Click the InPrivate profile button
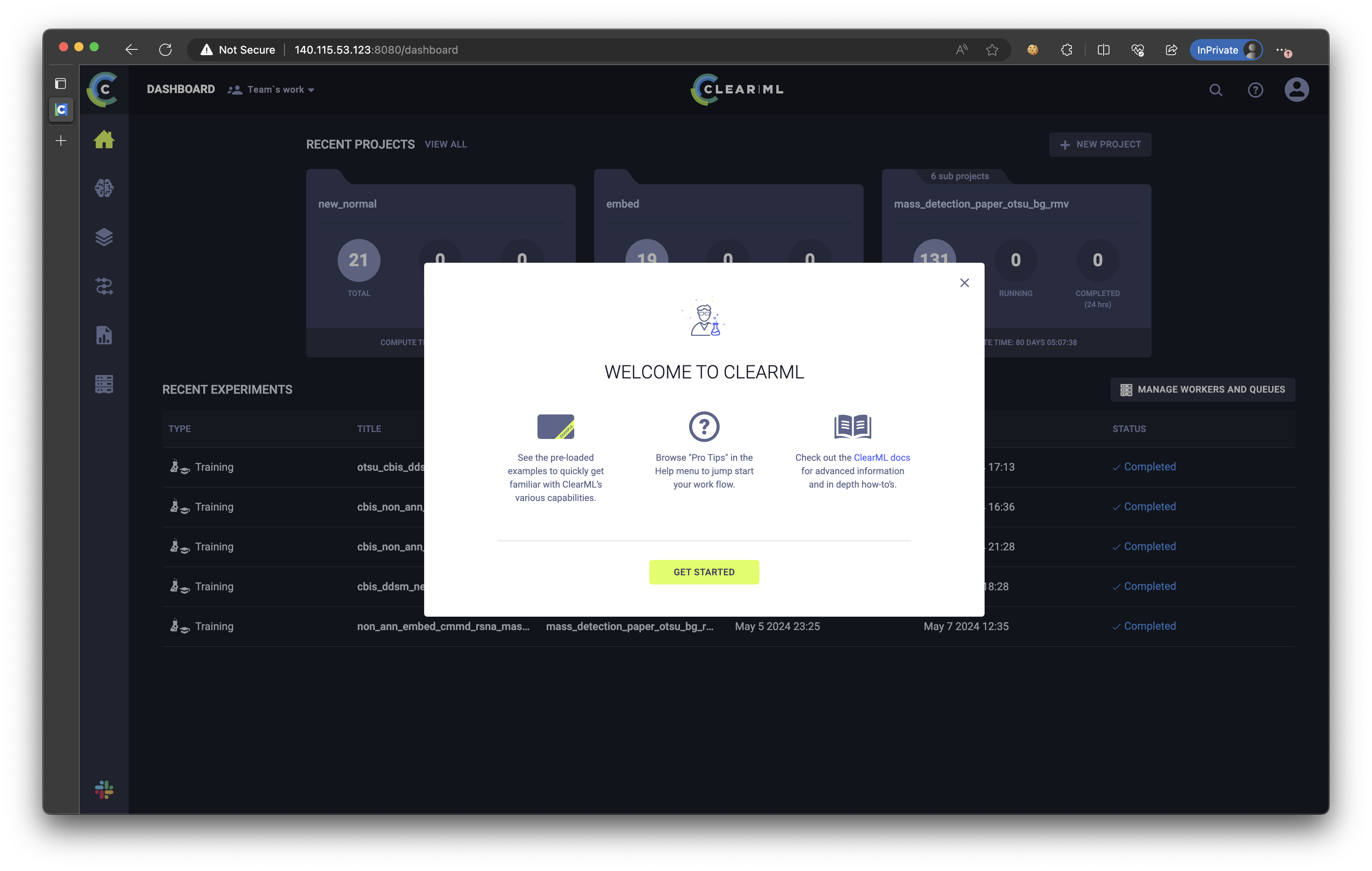Viewport: 1372px width, 871px height. 1226,49
